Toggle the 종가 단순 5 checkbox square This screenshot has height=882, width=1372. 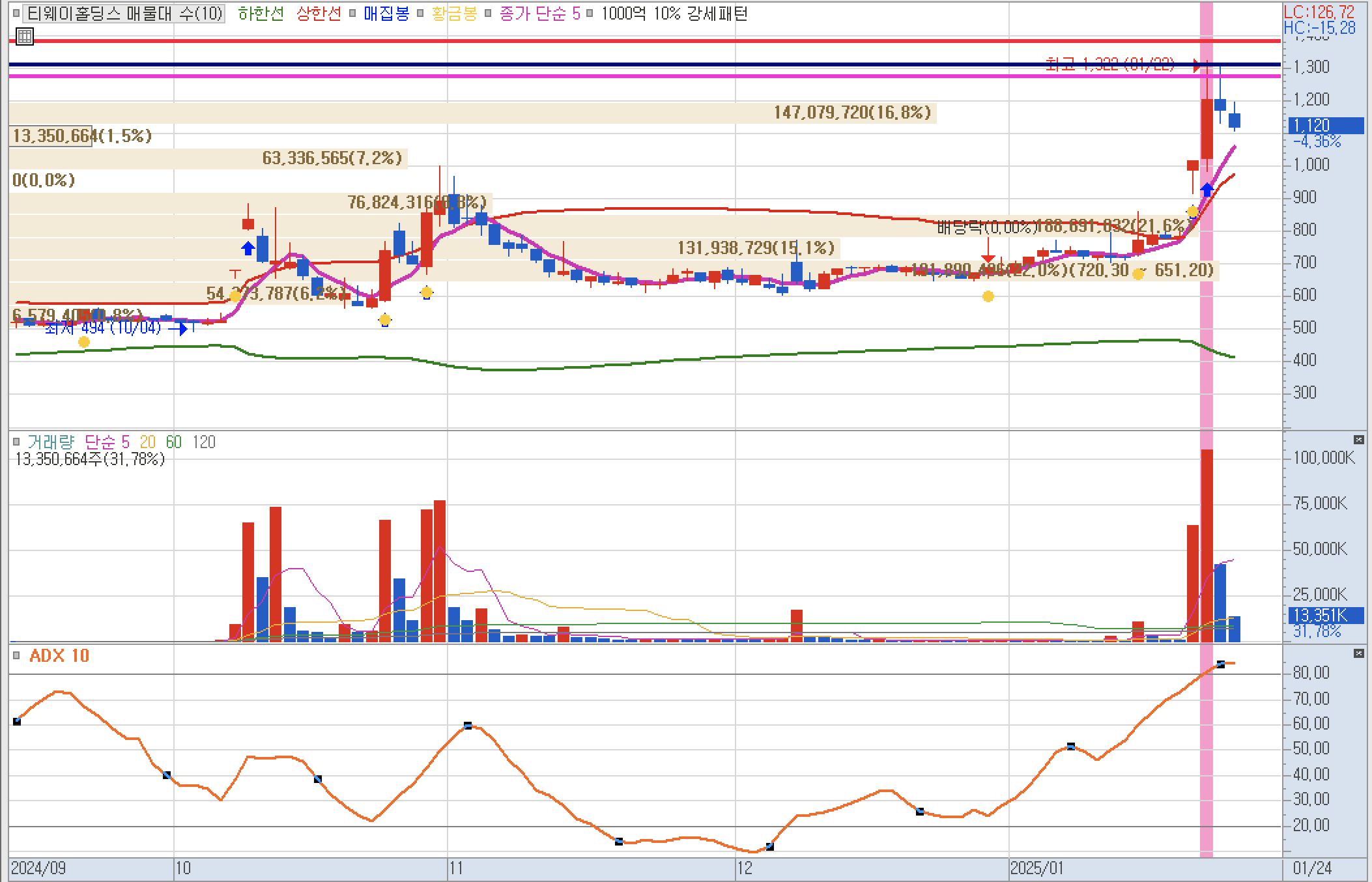click(488, 14)
